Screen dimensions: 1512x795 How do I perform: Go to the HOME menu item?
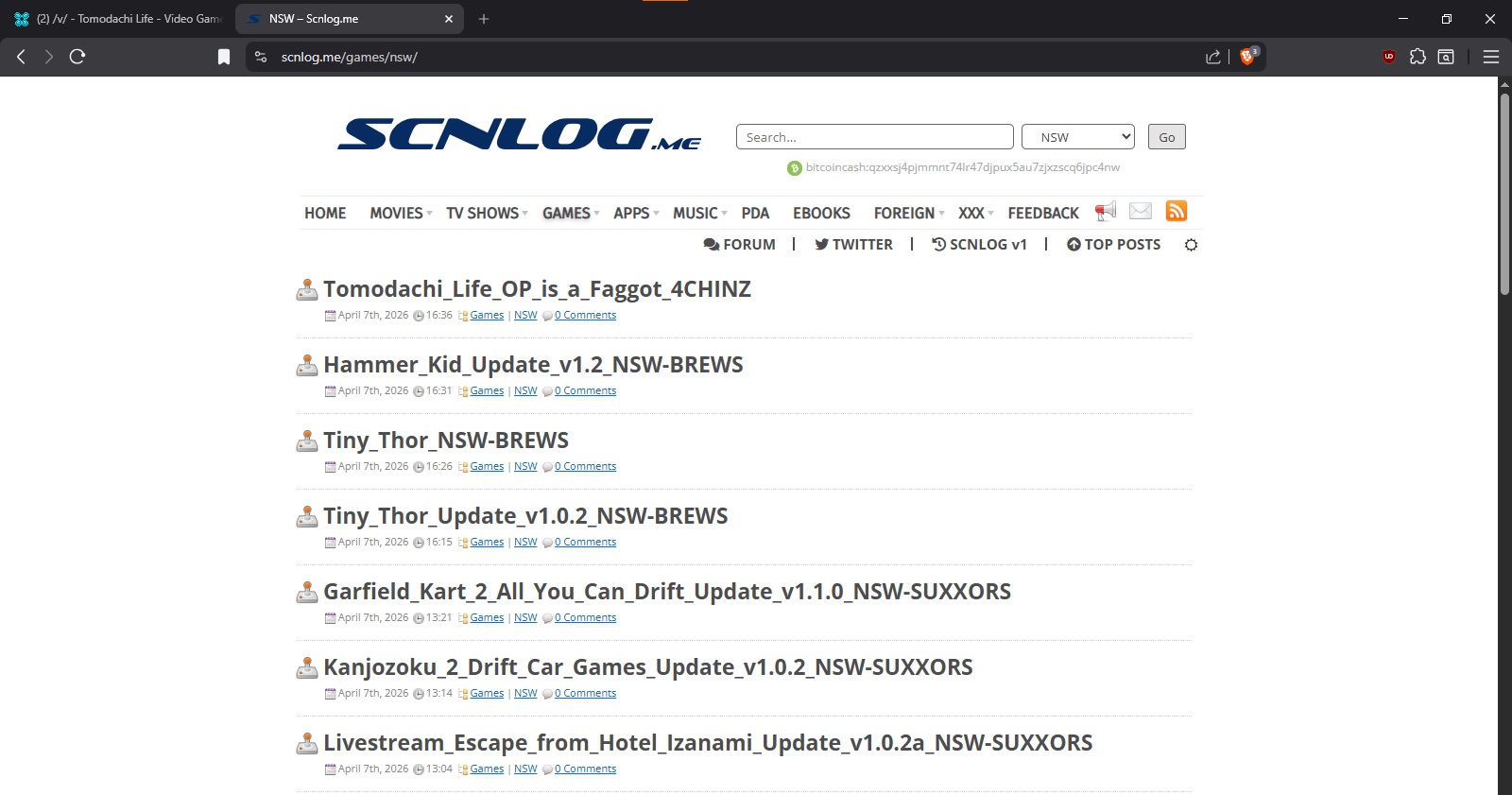click(325, 214)
